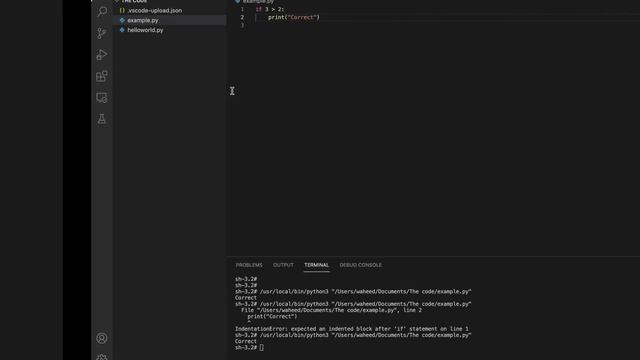Open the Search view icon
The width and height of the screenshot is (640, 360).
pos(102,11)
